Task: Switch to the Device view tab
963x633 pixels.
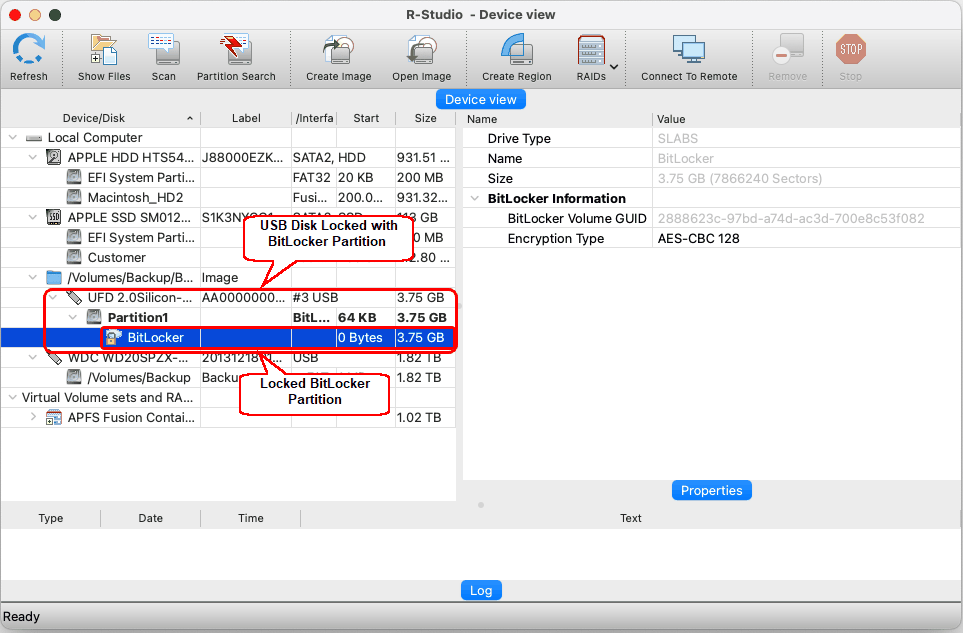Action: pyautogui.click(x=481, y=99)
